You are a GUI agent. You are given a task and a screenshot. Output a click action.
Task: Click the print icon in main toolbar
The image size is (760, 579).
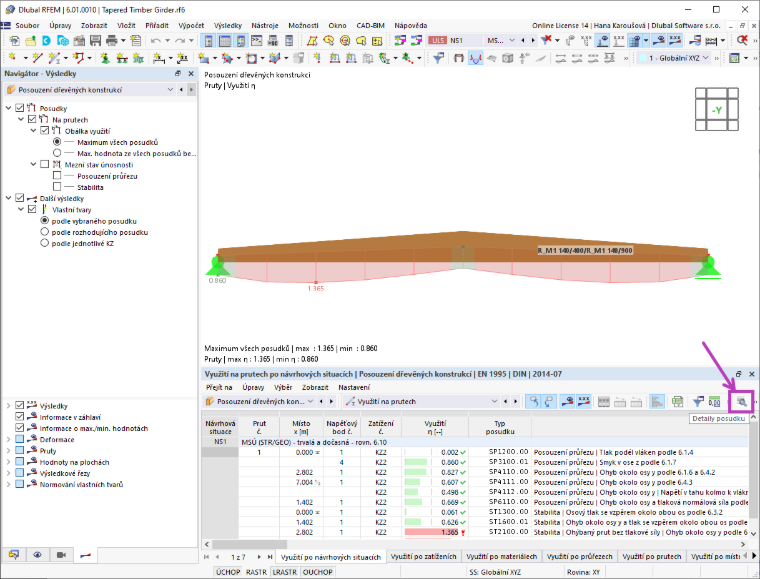coord(112,41)
